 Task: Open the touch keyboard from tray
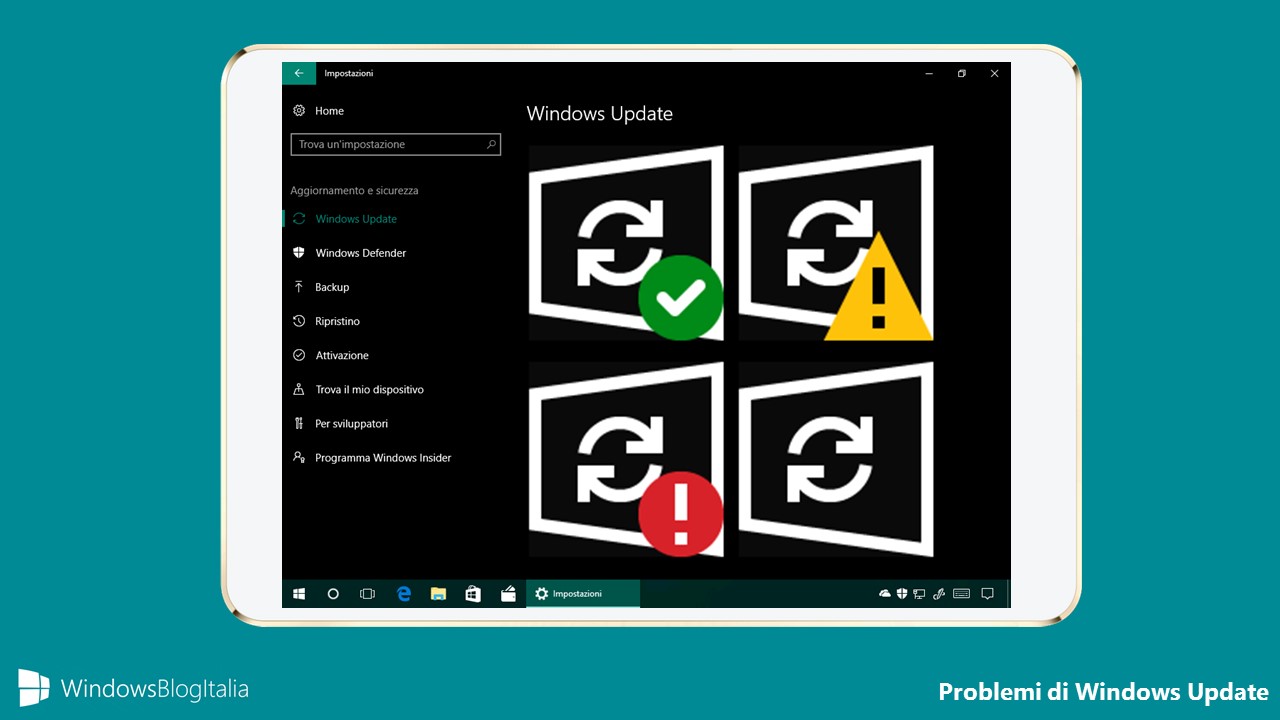(x=961, y=594)
